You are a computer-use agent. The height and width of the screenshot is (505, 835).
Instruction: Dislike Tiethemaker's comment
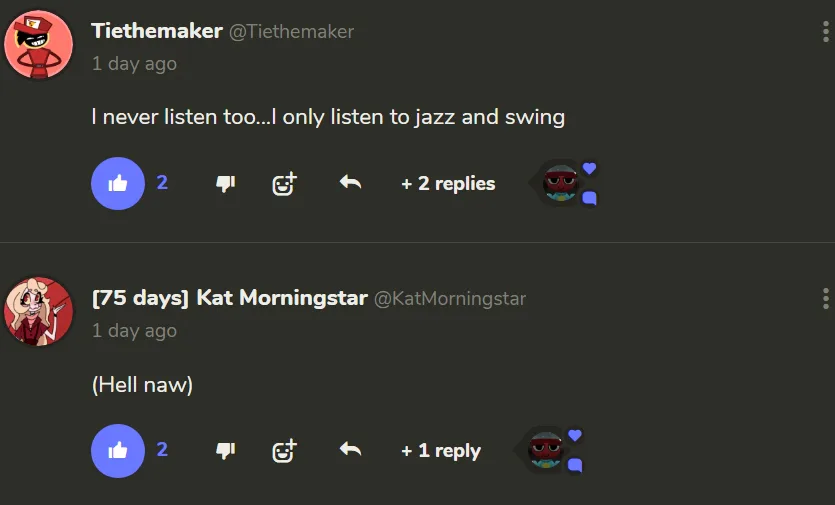(x=225, y=184)
